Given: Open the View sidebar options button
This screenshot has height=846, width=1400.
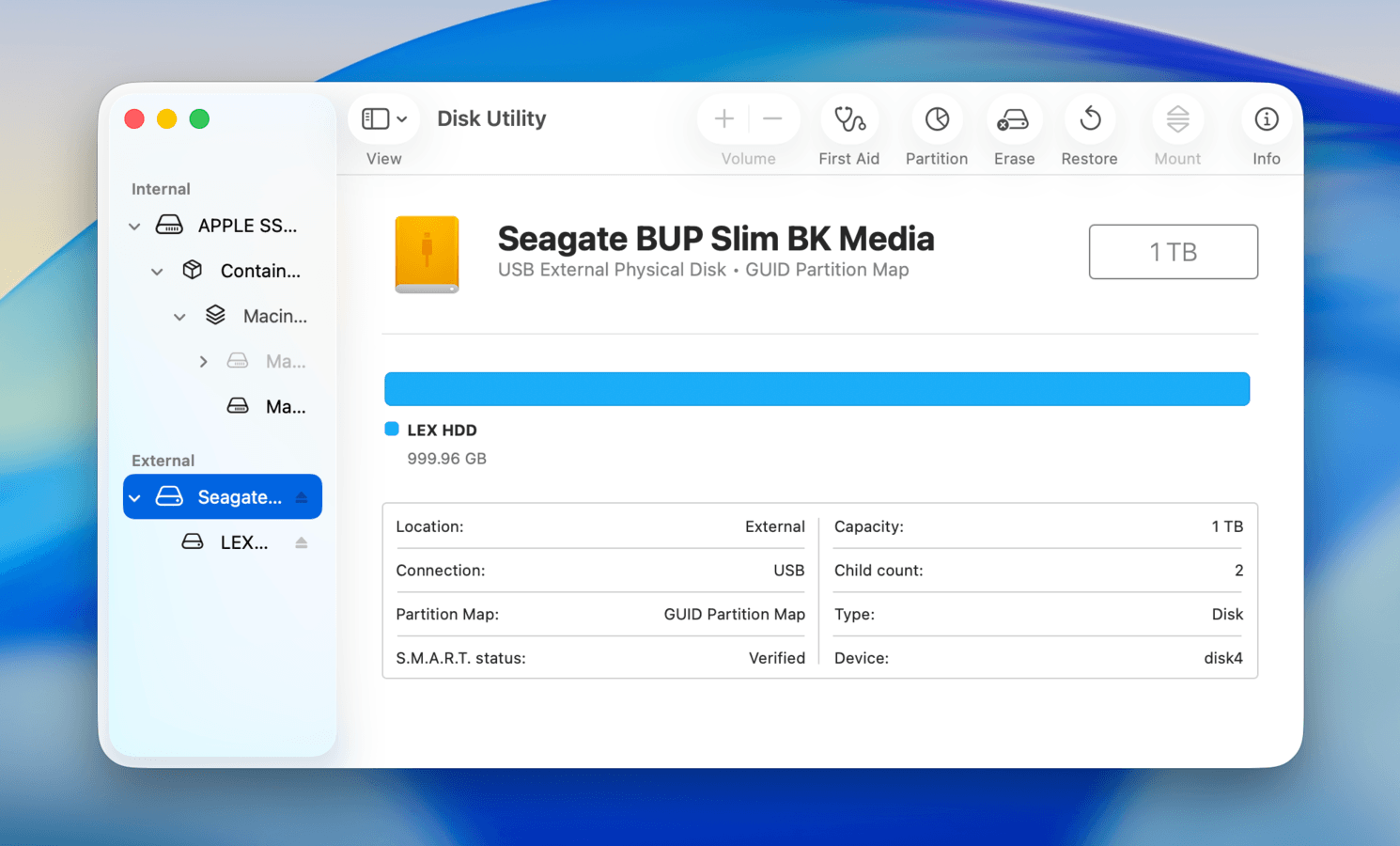Looking at the screenshot, I should tap(383, 118).
